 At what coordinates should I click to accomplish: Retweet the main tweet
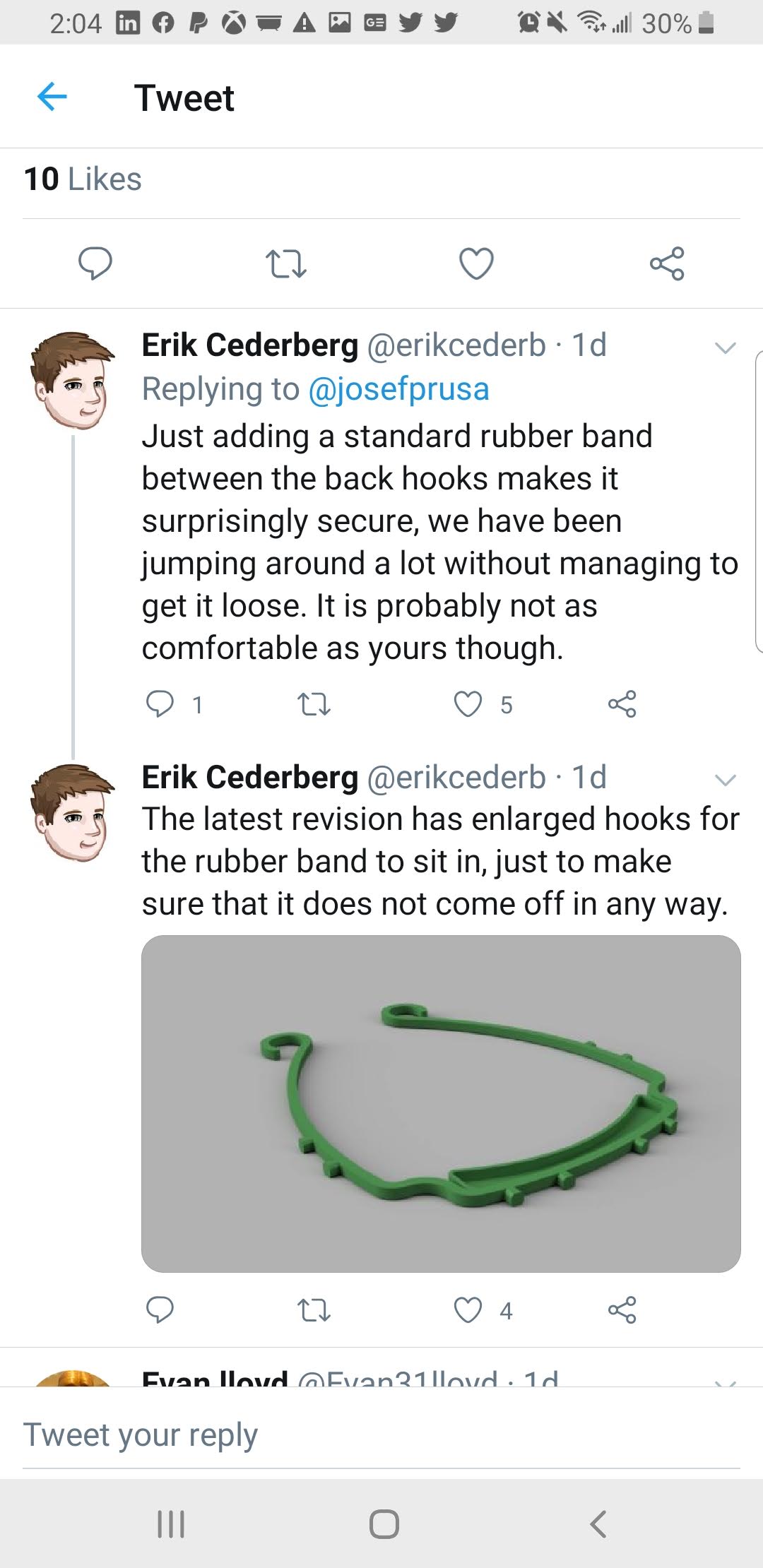tap(285, 263)
